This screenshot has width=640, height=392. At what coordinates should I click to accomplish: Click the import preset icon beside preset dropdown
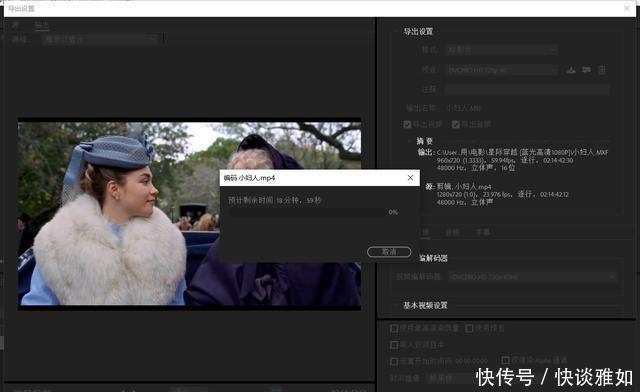587,70
